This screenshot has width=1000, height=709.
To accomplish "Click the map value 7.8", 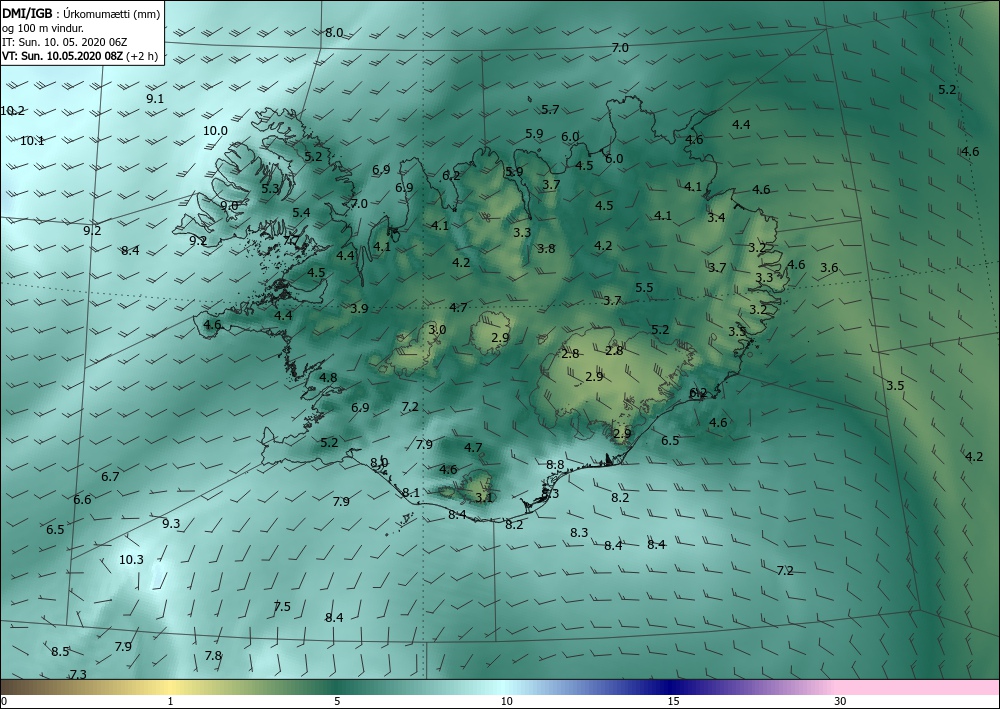I will (213, 655).
